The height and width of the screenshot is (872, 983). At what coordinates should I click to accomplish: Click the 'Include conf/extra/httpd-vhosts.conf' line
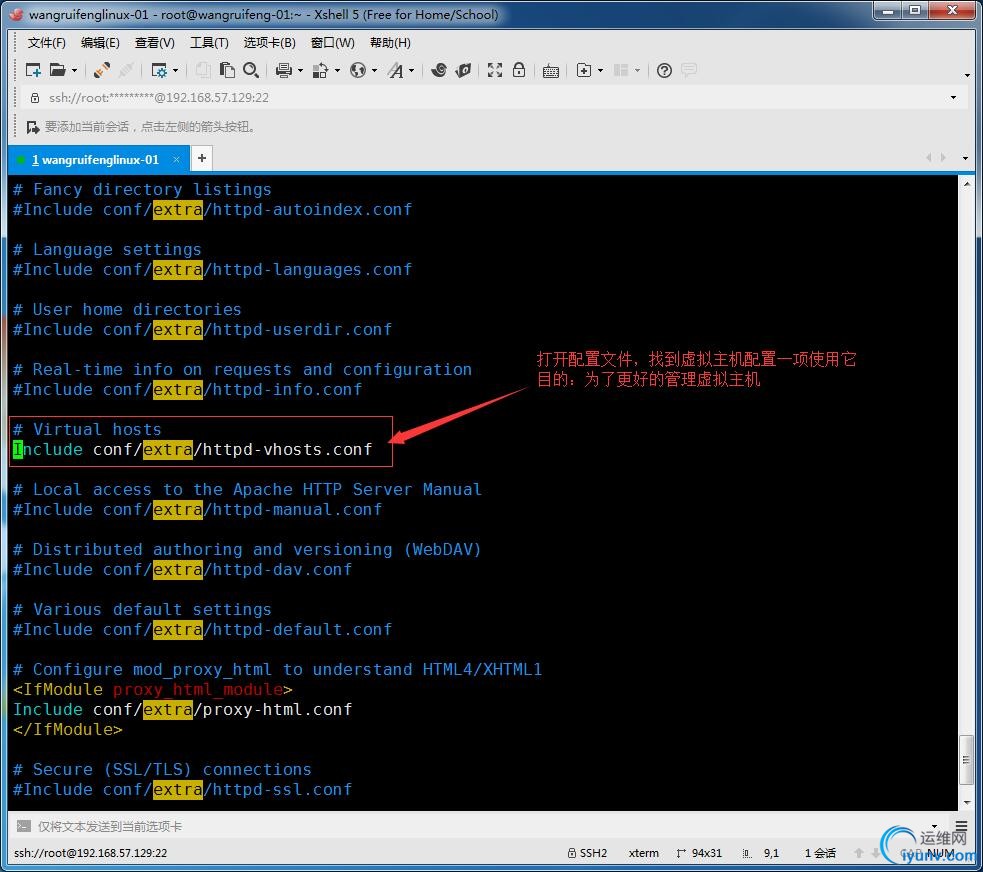point(193,450)
